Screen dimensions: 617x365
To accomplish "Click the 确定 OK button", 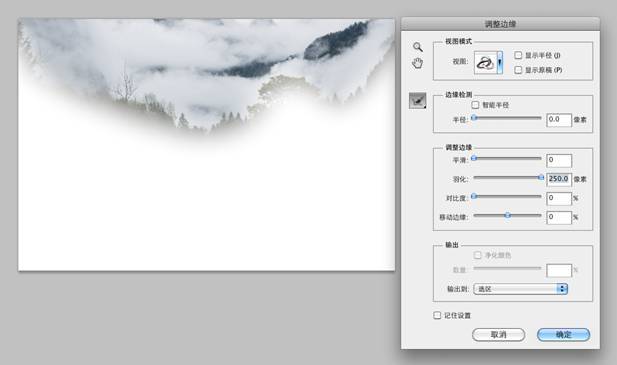I will click(x=563, y=335).
